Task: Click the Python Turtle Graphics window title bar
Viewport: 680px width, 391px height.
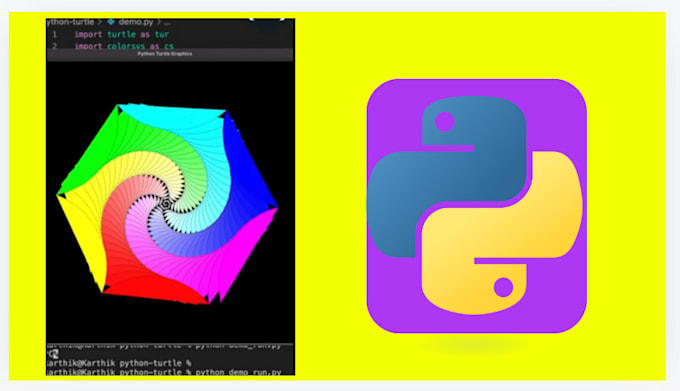Action: click(170, 54)
